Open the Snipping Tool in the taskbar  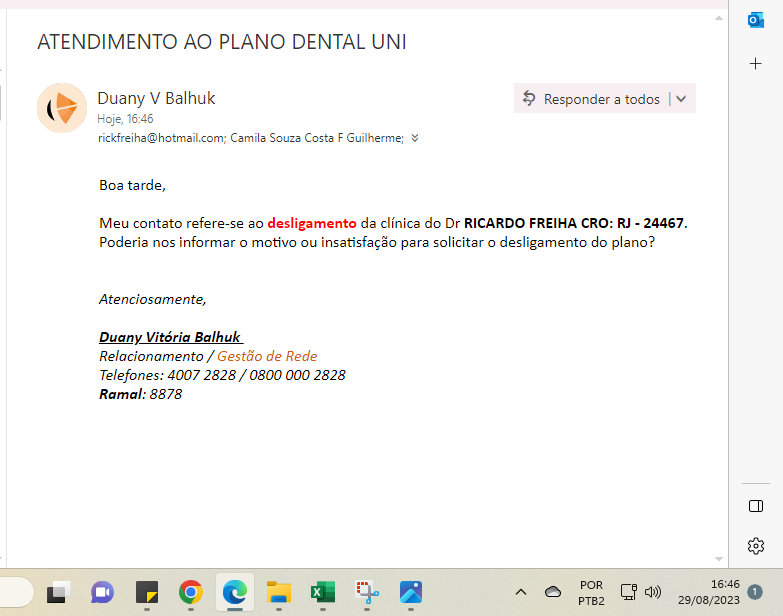coord(366,592)
